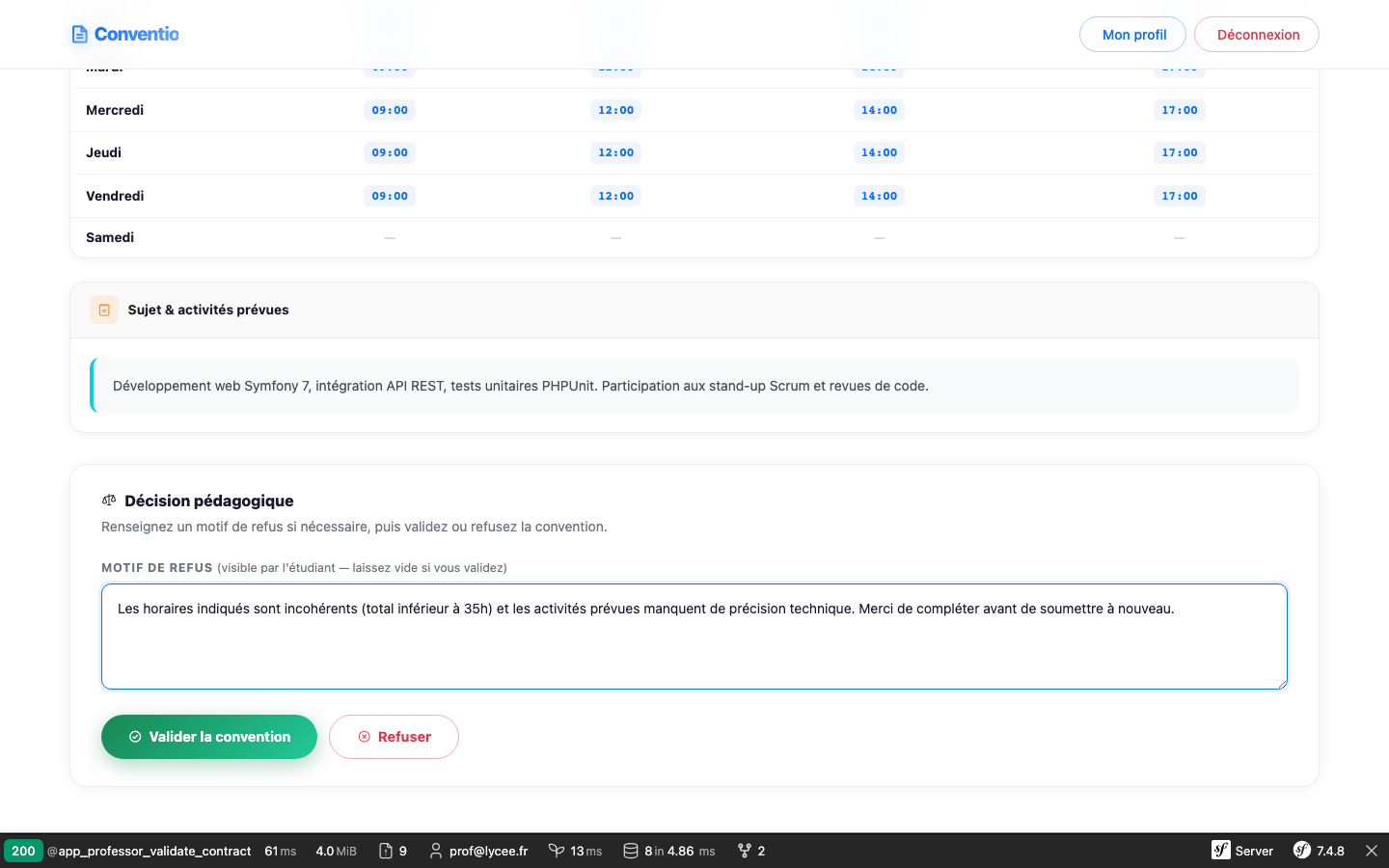The height and width of the screenshot is (868, 1389).
Task: Click Sujet & activités prévues heading
Action: pyautogui.click(x=208, y=310)
